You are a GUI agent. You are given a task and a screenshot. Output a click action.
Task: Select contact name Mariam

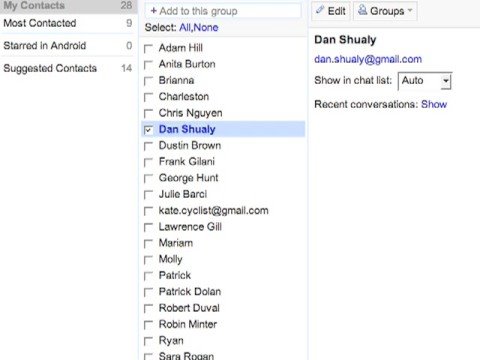176,243
